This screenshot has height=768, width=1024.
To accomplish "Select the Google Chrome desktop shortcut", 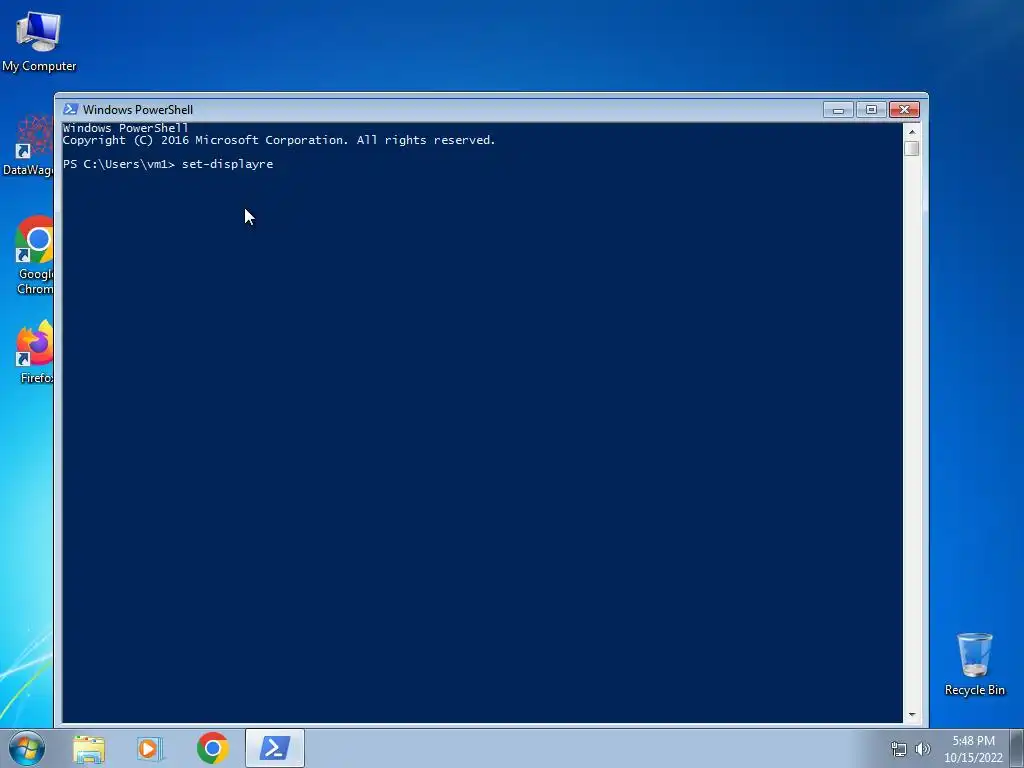I will point(34,255).
